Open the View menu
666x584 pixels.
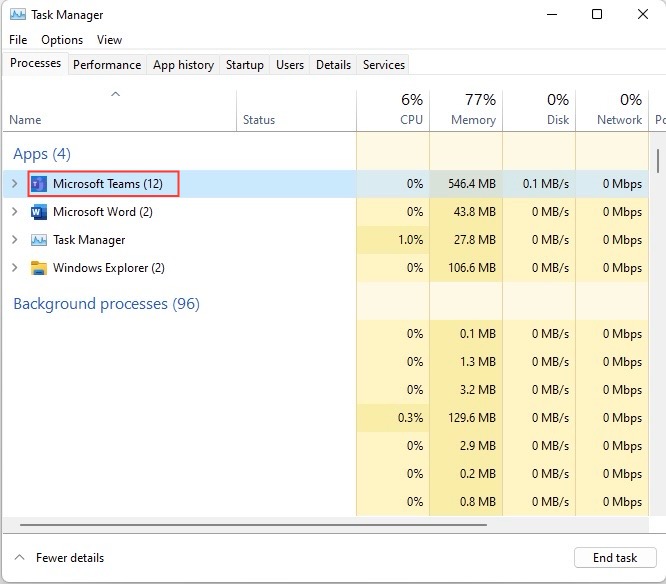[x=109, y=40]
